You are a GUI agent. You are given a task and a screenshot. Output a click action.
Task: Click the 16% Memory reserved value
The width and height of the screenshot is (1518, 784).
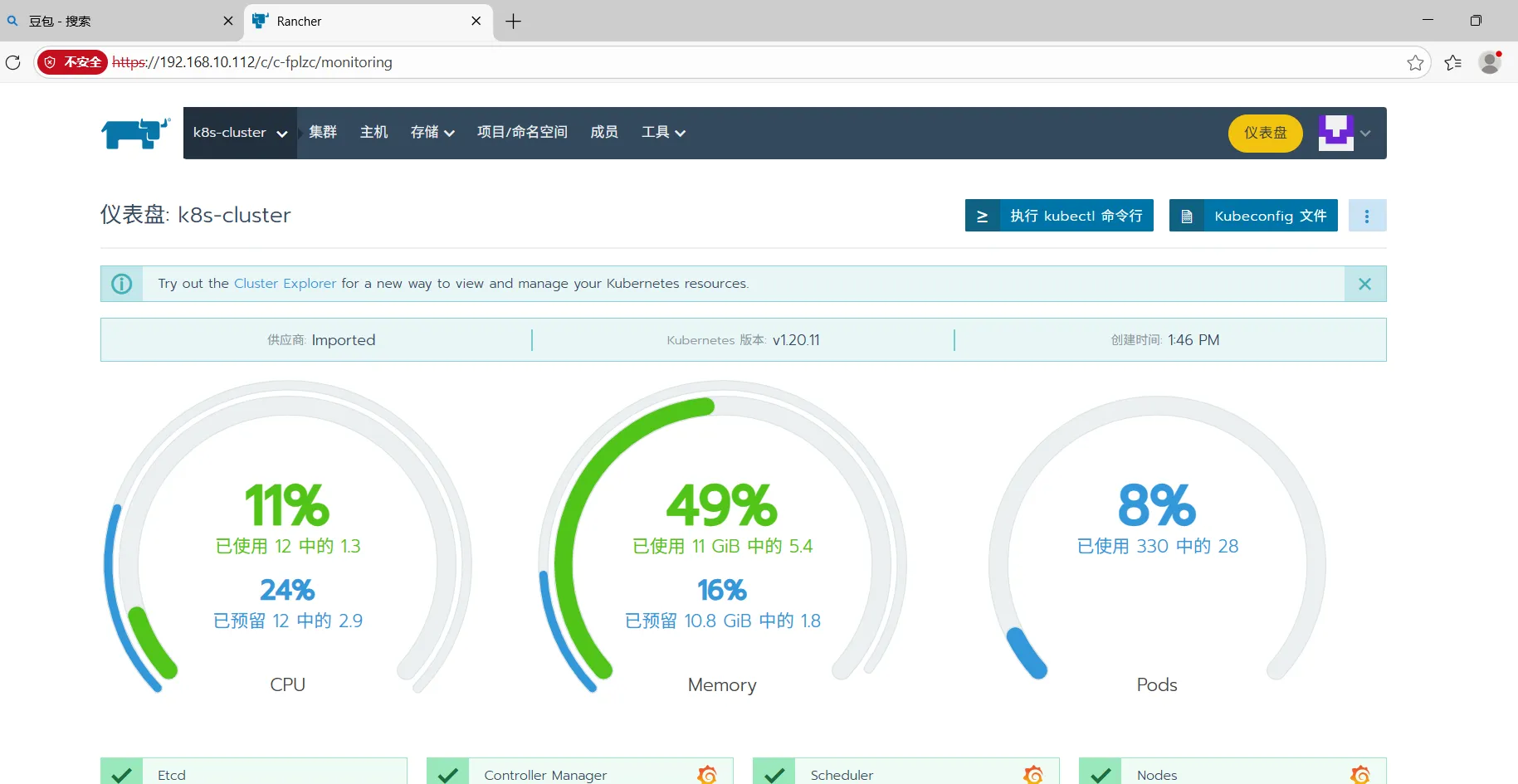tap(722, 590)
